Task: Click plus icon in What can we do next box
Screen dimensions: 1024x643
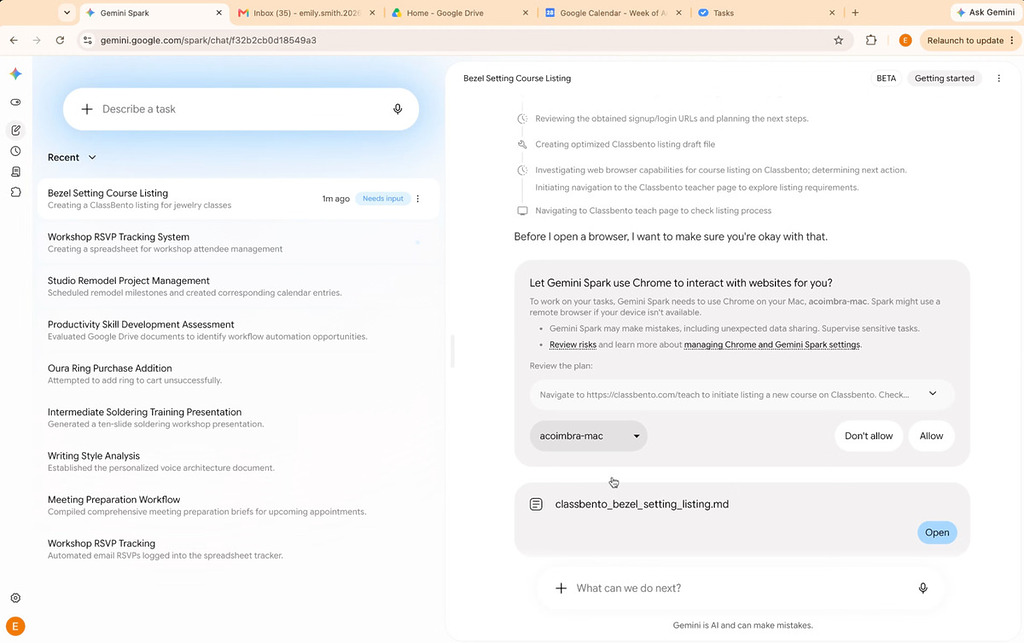Action: 561,588
